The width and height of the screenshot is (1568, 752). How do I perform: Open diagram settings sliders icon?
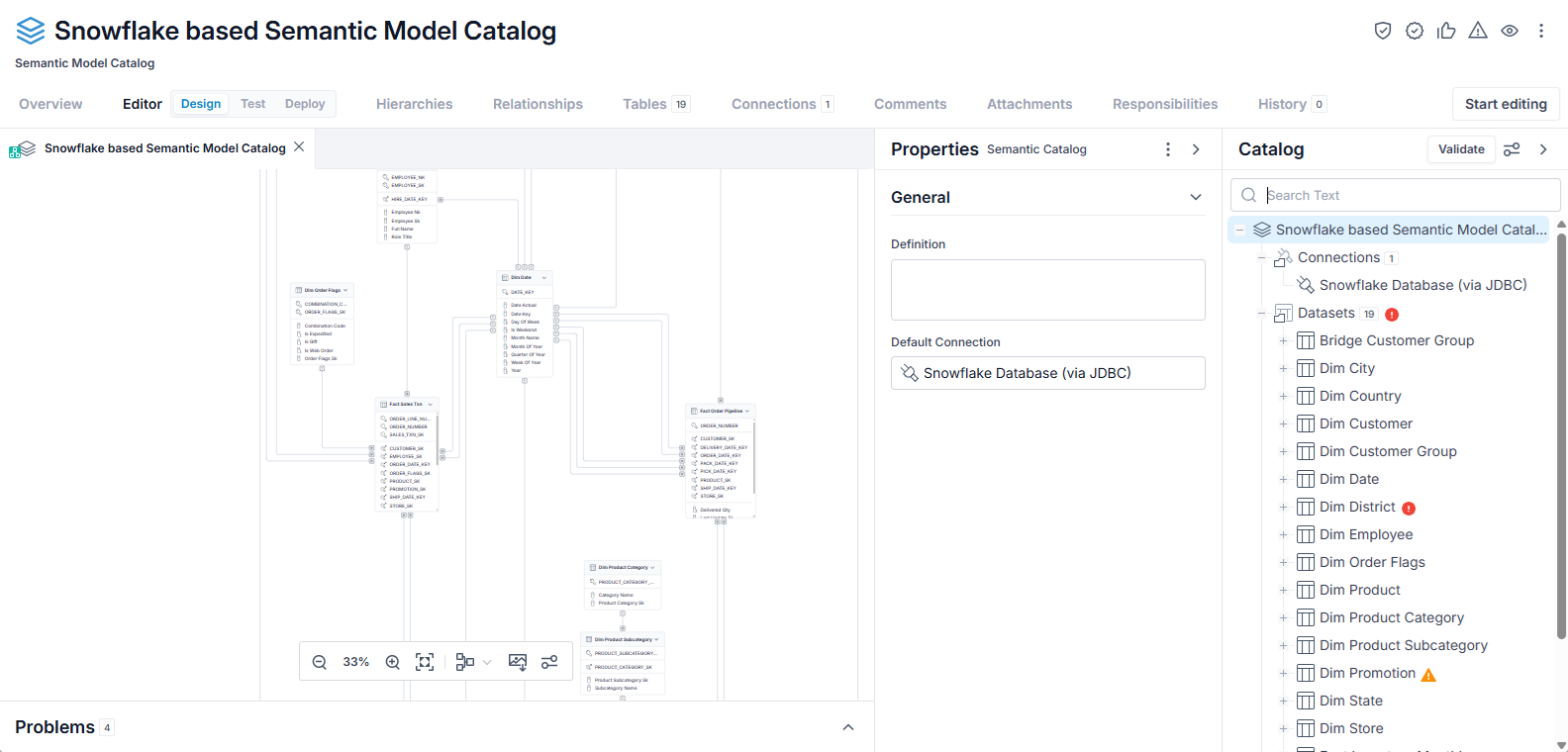(x=549, y=662)
